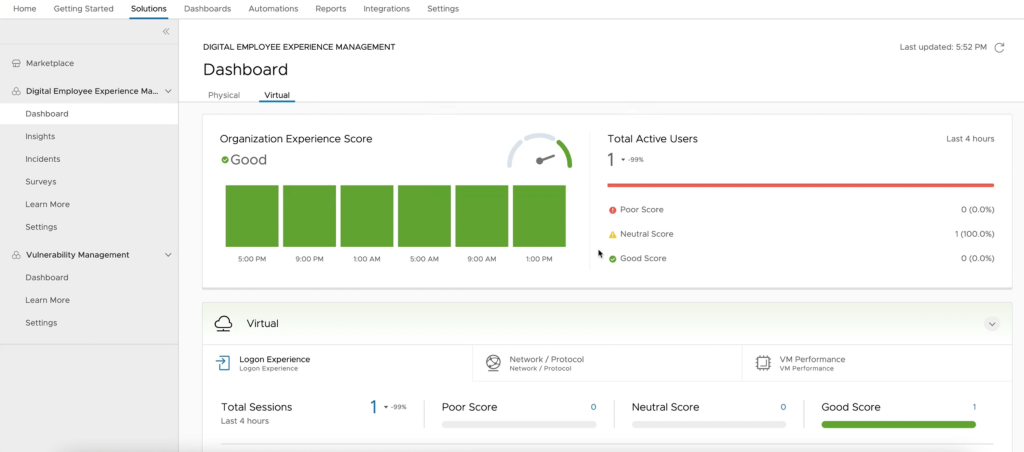Click the Poor Score sessions gray bar
Image resolution: width=1024 pixels, height=452 pixels.
click(519, 425)
